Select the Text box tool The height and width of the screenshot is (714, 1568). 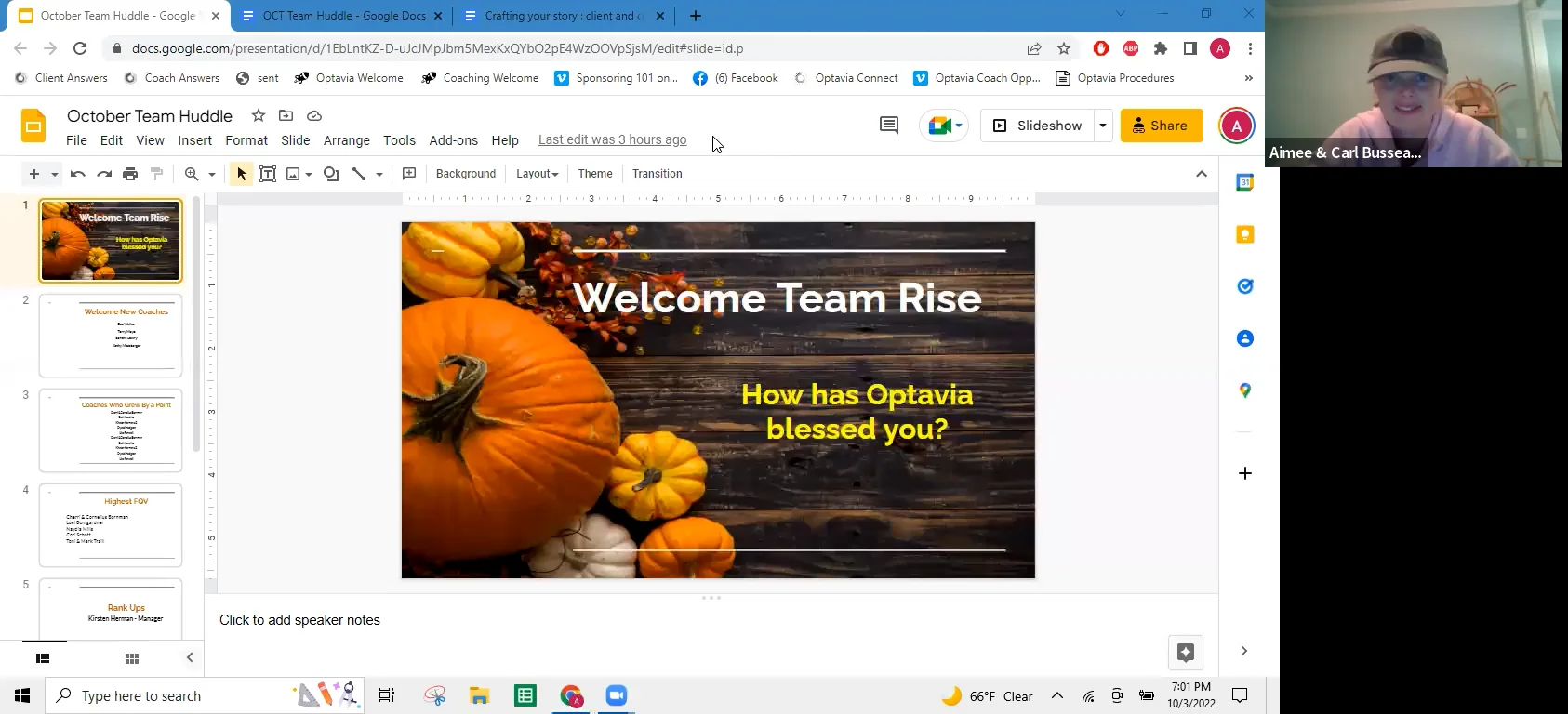click(x=268, y=174)
